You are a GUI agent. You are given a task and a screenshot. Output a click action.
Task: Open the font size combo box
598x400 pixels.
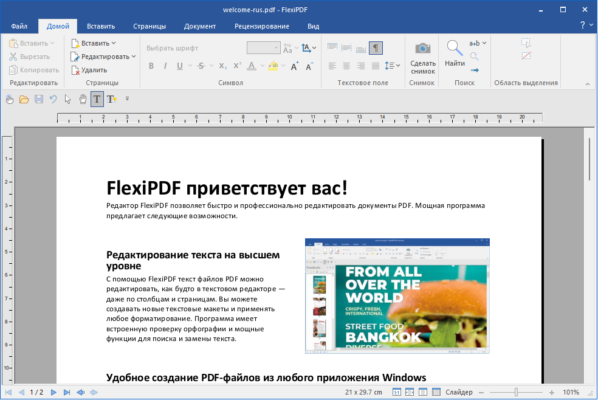click(x=263, y=48)
